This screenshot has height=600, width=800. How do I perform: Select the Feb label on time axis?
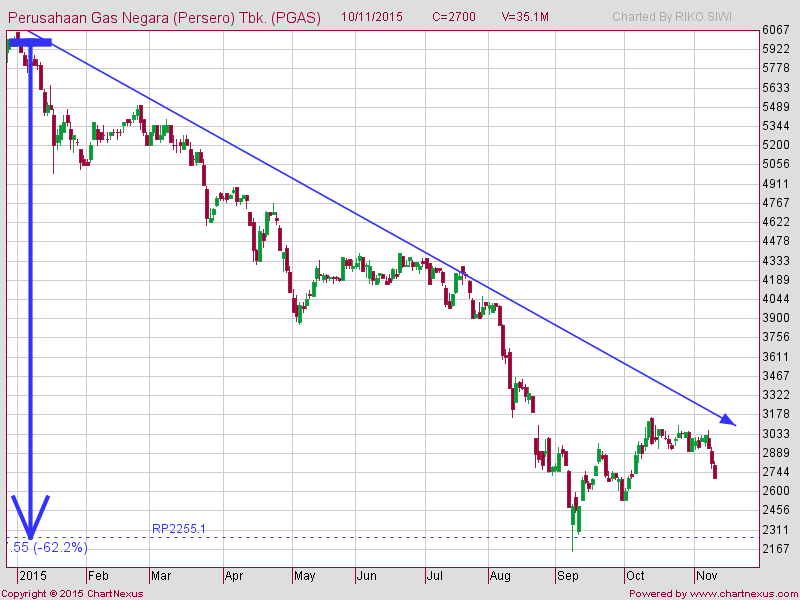(98, 576)
